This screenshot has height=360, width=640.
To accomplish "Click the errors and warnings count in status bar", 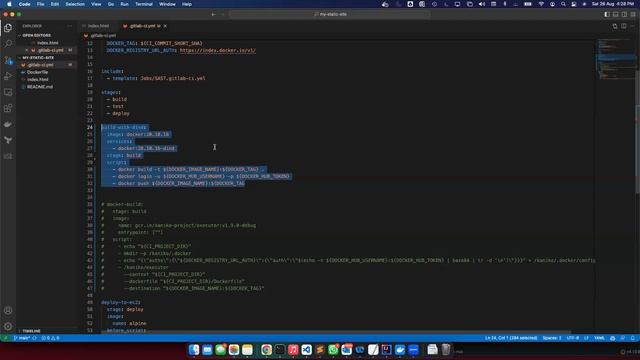I will [x=51, y=338].
